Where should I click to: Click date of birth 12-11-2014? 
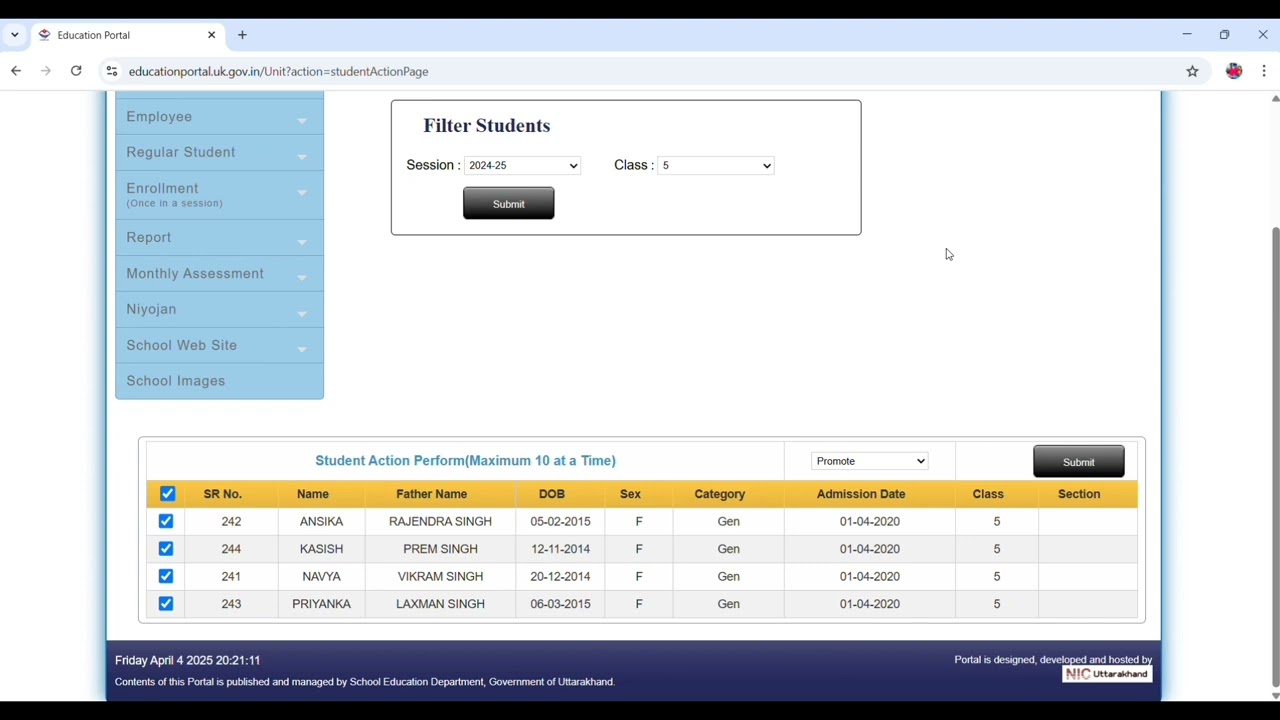[560, 549]
